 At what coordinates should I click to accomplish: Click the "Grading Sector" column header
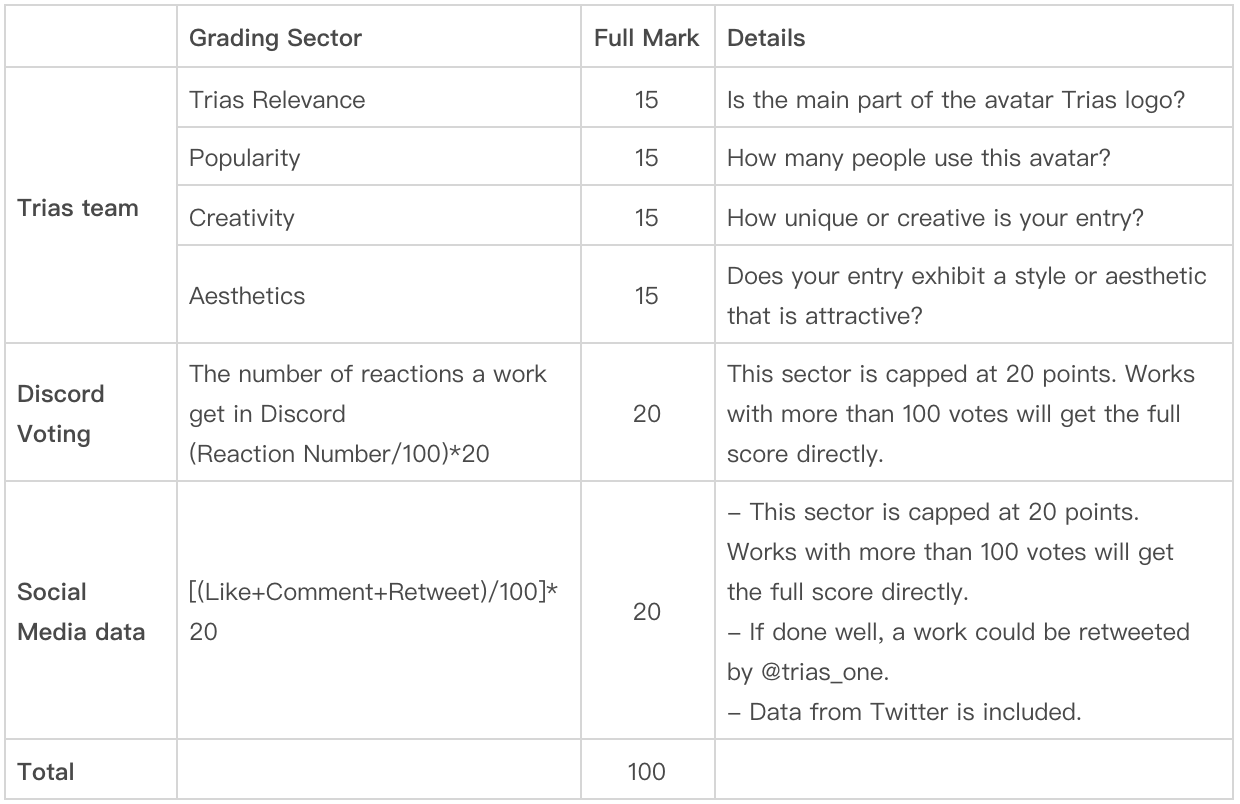point(276,39)
